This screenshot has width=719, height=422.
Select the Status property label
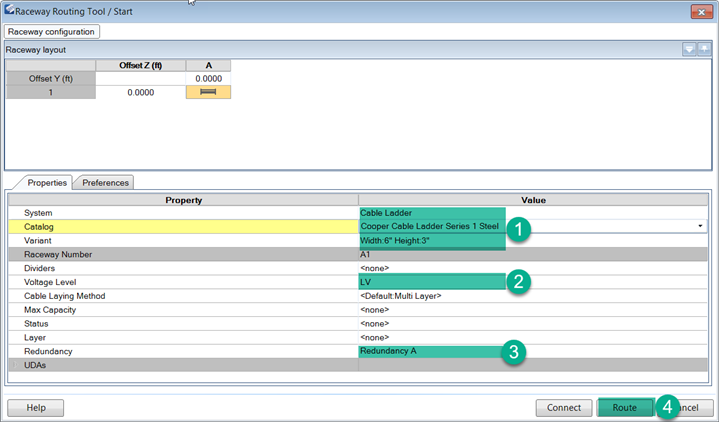point(36,323)
